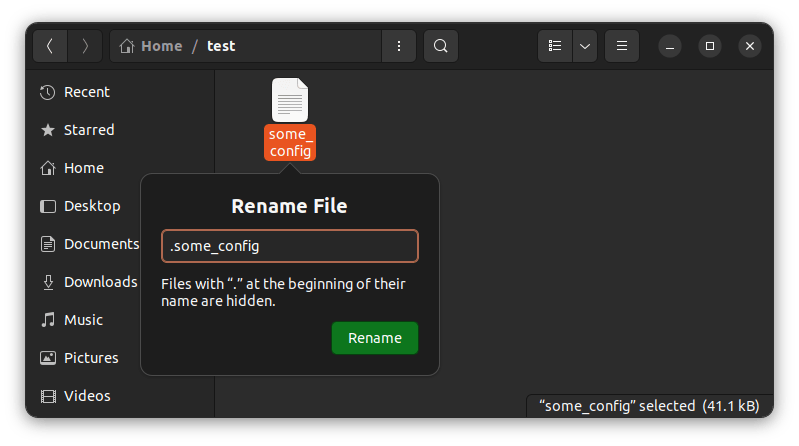Click the test folder path segment

point(221,46)
